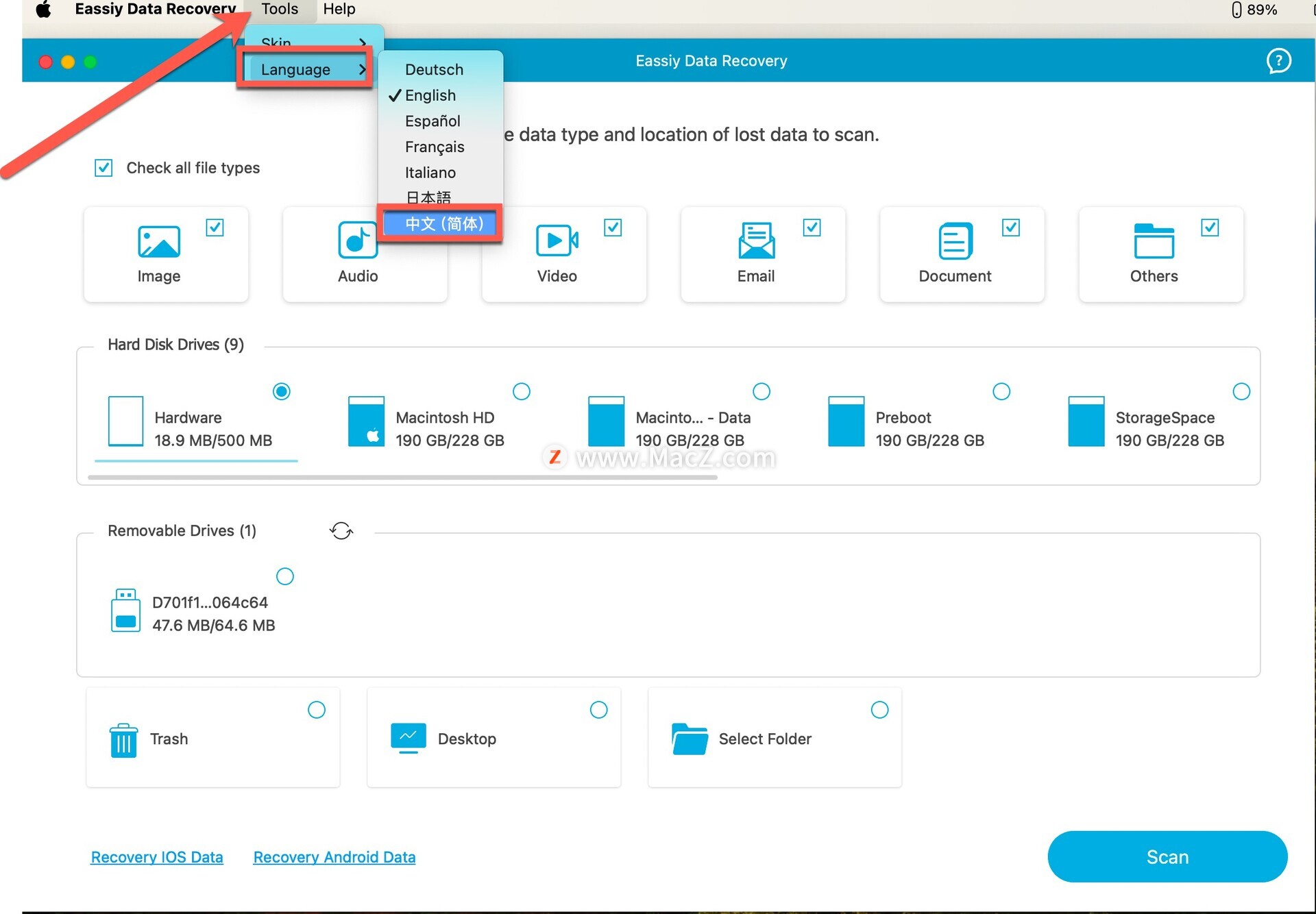
Task: Click the StorageSpace drive icon
Action: coord(1086,421)
